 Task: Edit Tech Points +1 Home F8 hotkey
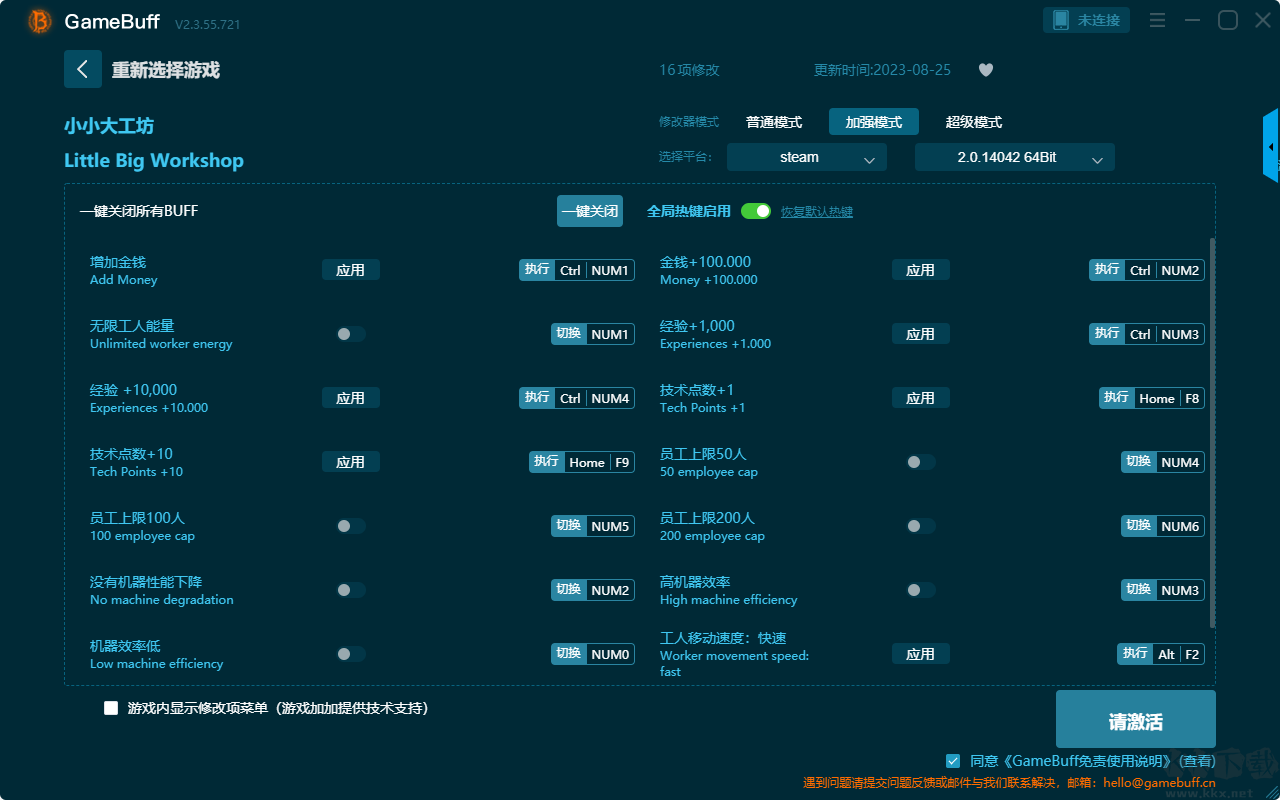click(1152, 398)
